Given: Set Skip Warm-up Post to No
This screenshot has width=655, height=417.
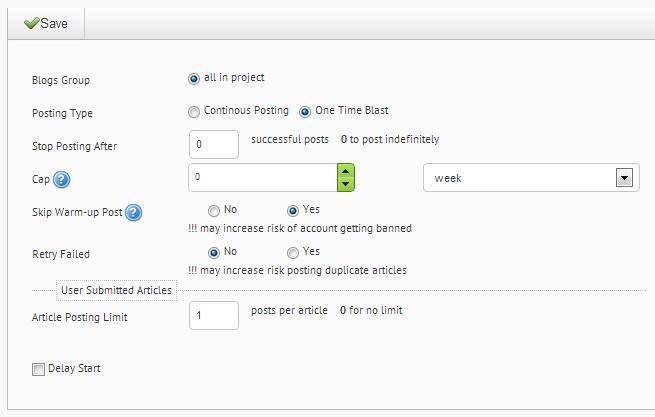Looking at the screenshot, I should pos(214,211).
